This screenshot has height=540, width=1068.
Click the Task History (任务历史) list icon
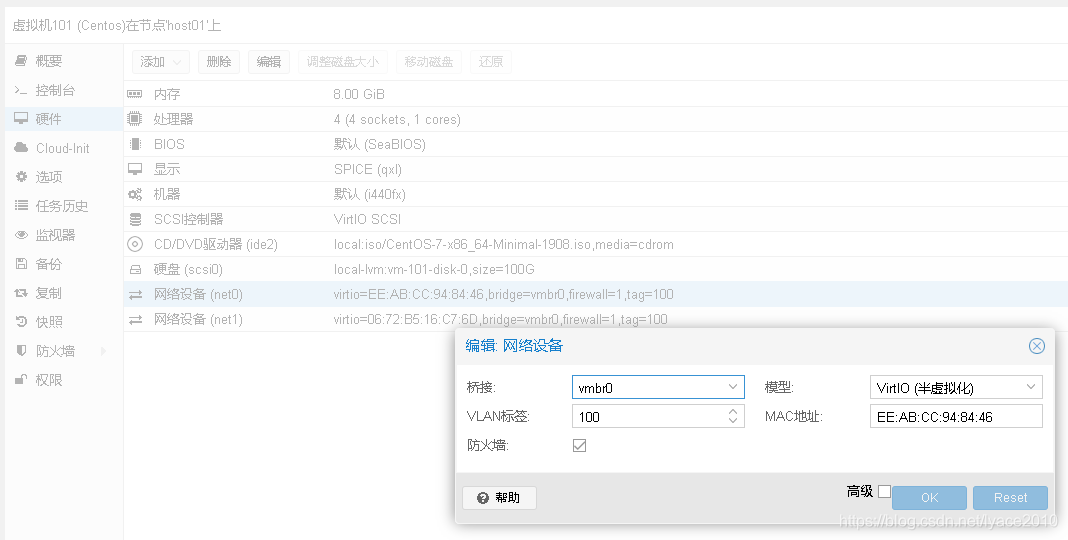click(21, 206)
